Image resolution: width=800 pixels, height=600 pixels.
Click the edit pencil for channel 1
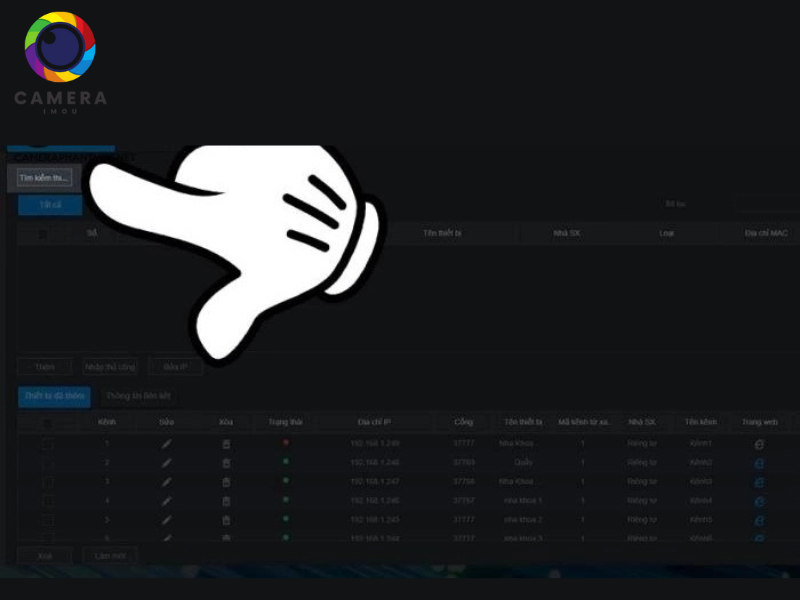pyautogui.click(x=167, y=443)
